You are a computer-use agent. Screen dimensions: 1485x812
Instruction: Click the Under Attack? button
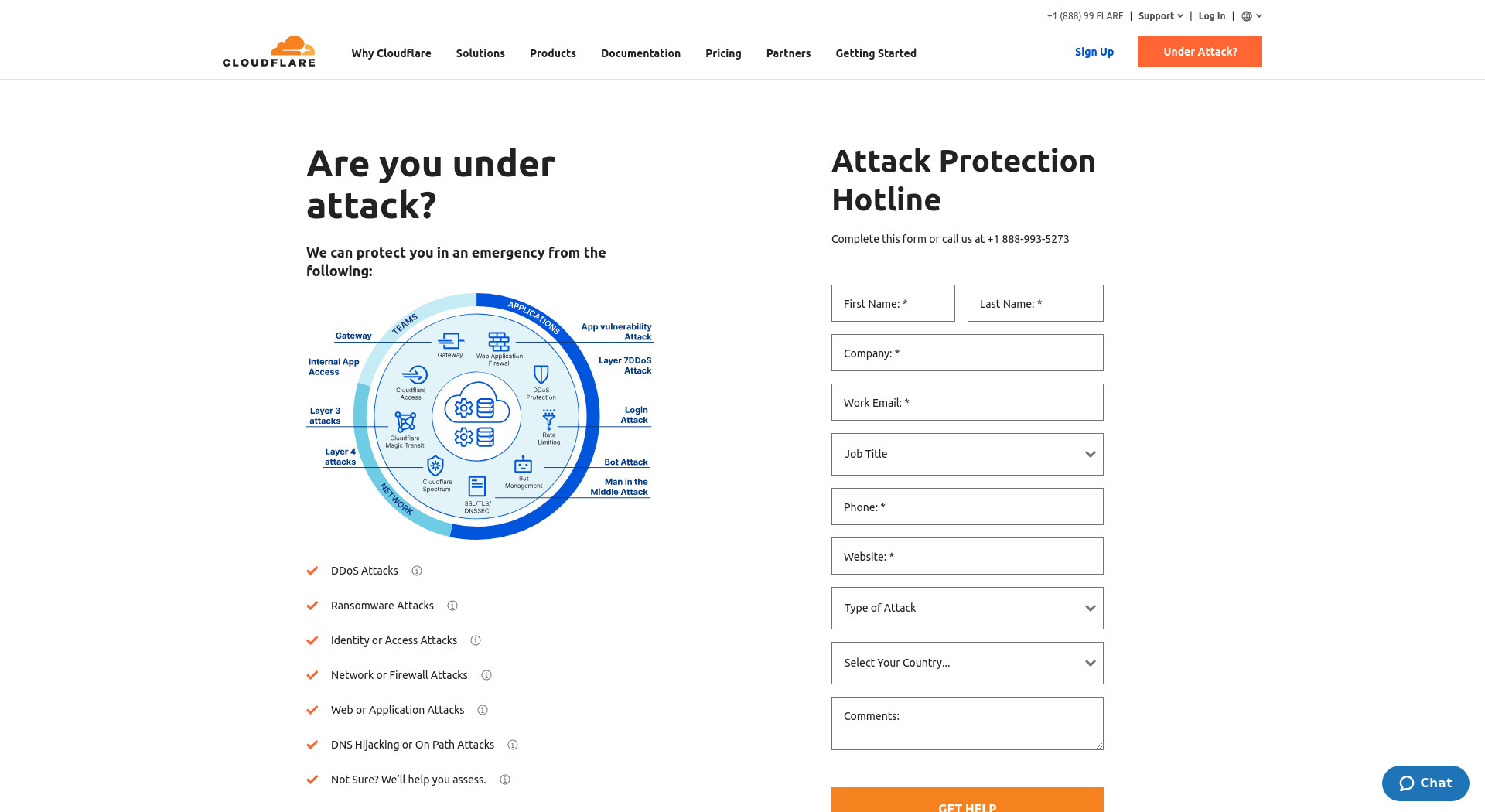1200,51
